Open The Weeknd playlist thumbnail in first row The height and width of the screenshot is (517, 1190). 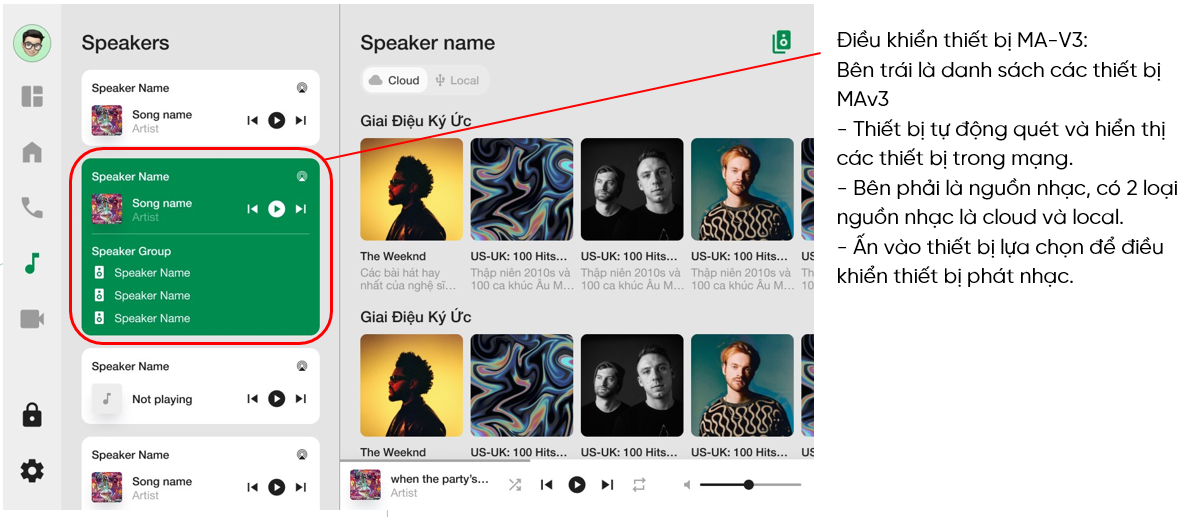411,189
